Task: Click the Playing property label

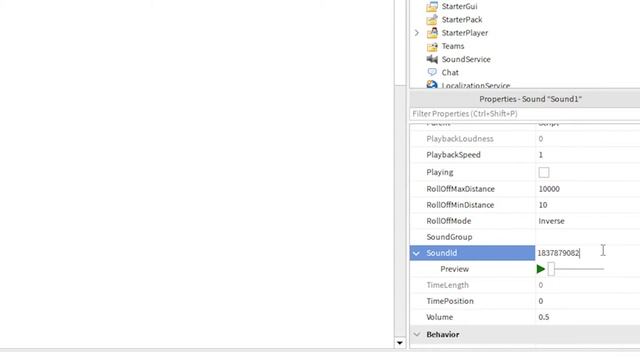Action: pos(440,172)
